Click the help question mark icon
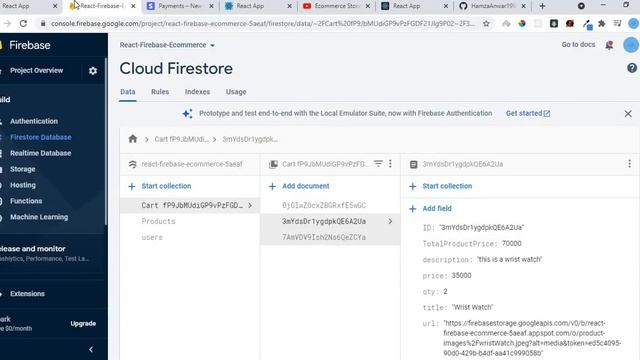This screenshot has height=360, width=640. pyautogui.click(x=632, y=68)
